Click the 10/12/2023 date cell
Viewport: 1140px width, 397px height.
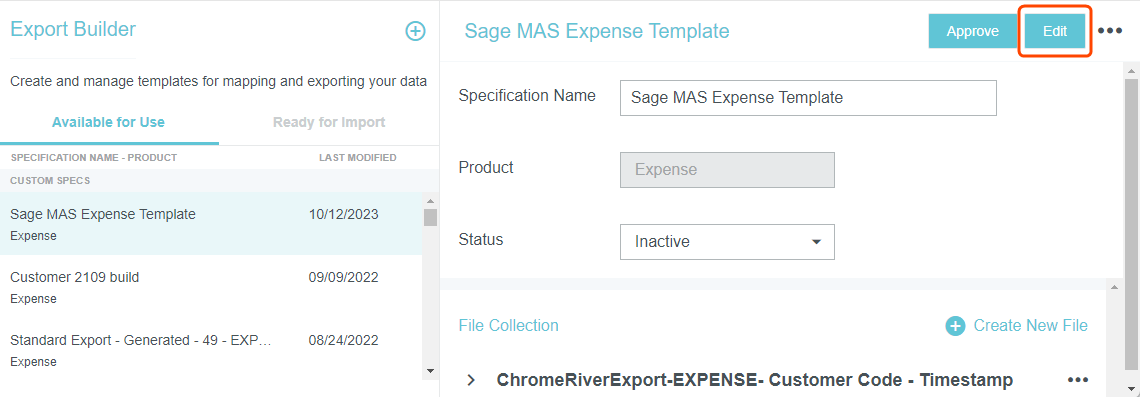(343, 214)
